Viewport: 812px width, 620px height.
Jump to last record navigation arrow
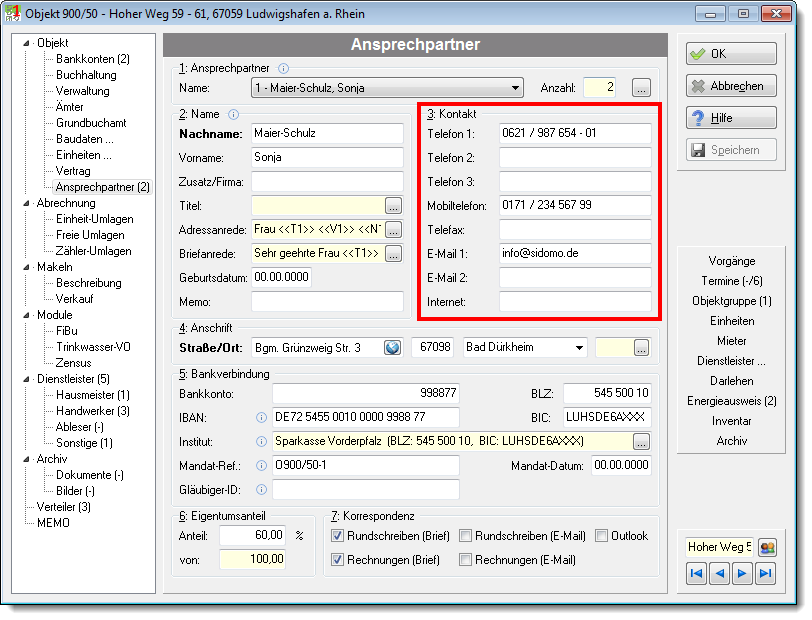[765, 573]
